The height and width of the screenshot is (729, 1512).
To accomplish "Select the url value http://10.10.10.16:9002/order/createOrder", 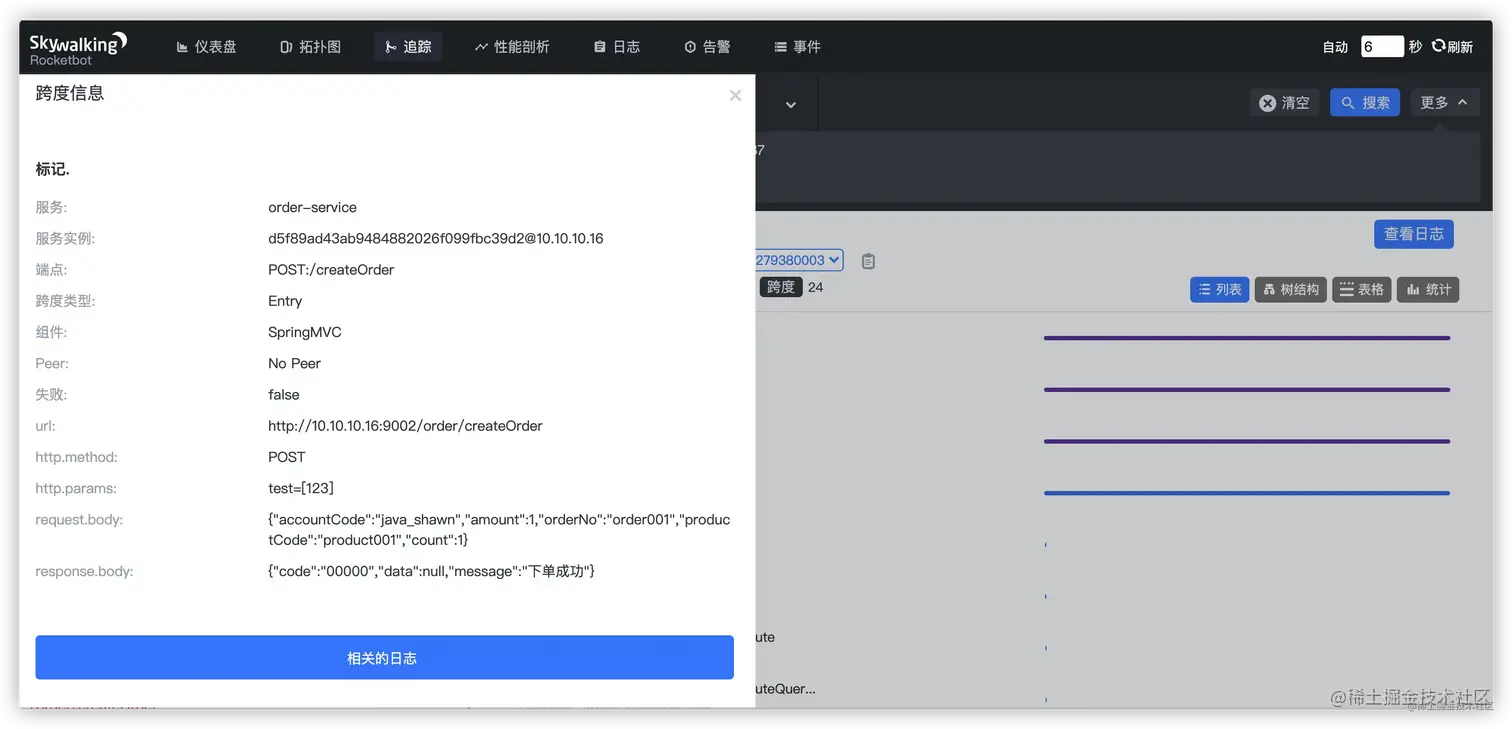I will (405, 426).
